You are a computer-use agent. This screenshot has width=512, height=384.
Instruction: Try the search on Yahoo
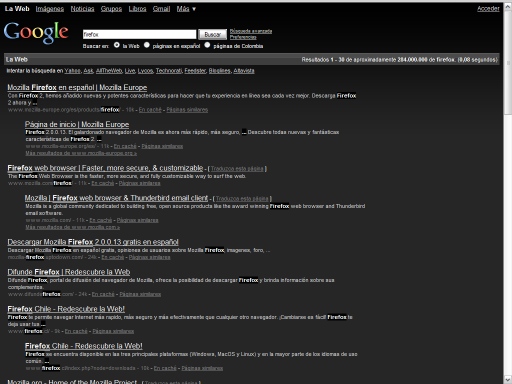coord(73,71)
